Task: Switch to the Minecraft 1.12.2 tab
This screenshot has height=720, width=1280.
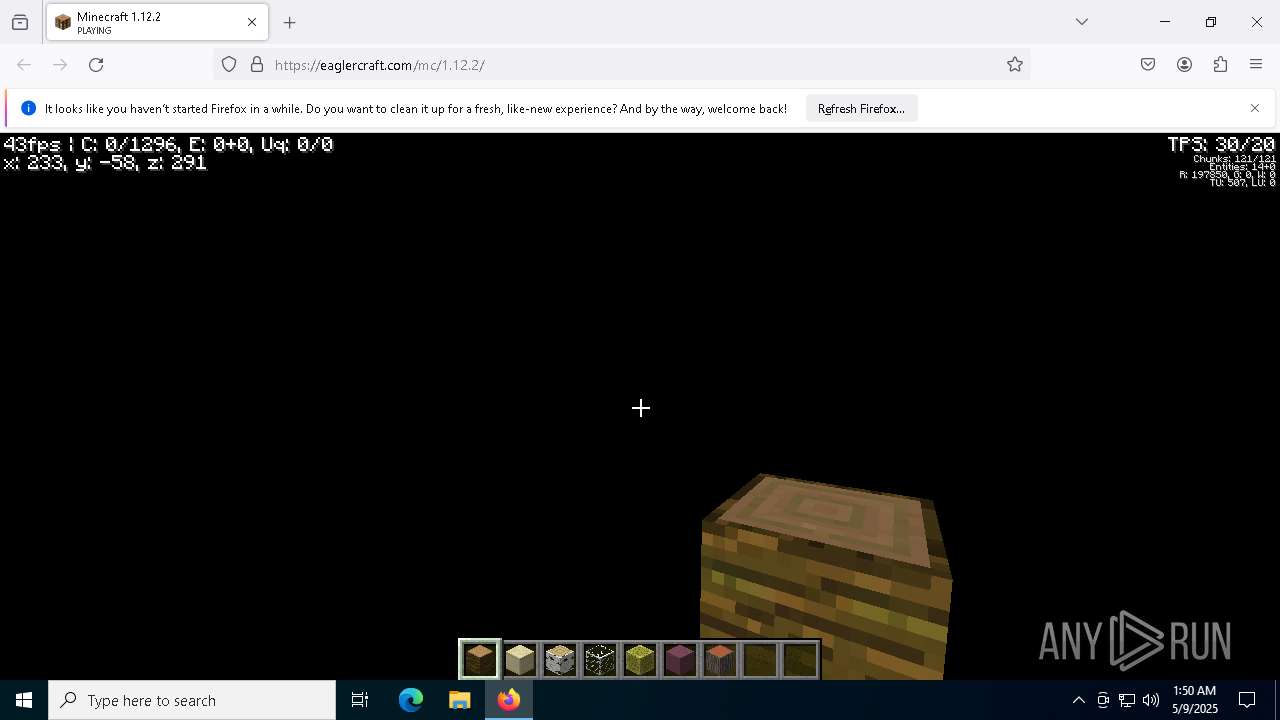Action: pyautogui.click(x=157, y=23)
